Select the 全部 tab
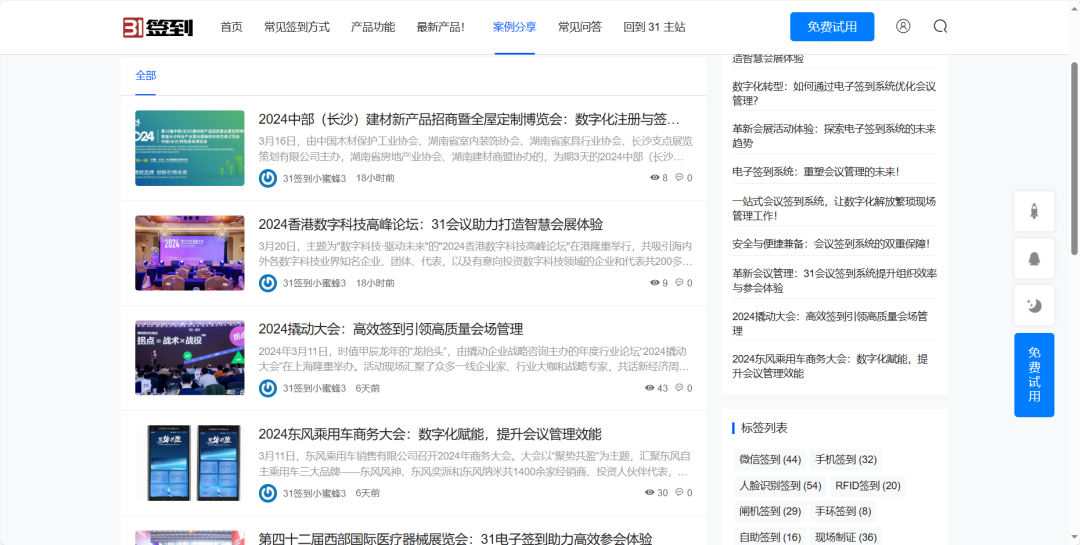The height and width of the screenshot is (545, 1080). (145, 75)
